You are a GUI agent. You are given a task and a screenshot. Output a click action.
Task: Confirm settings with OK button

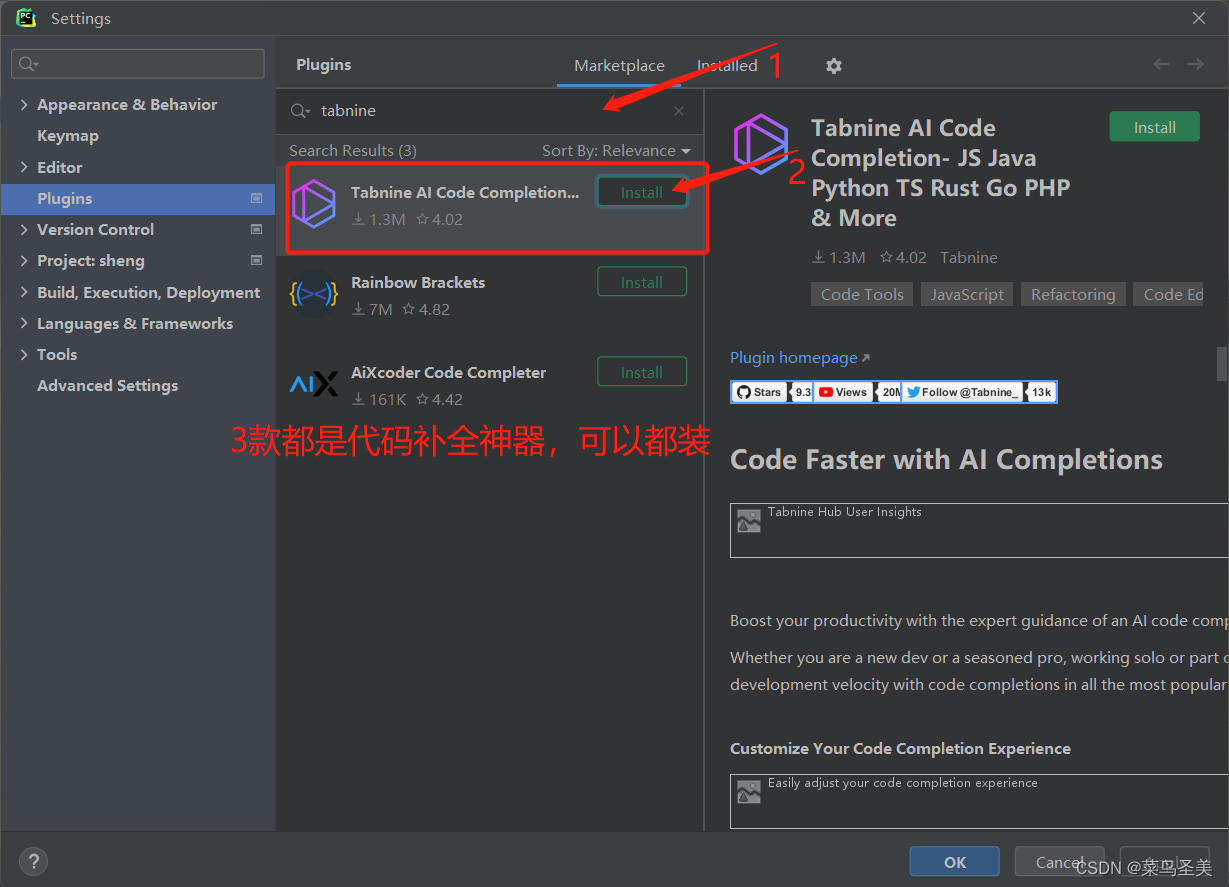[x=954, y=862]
